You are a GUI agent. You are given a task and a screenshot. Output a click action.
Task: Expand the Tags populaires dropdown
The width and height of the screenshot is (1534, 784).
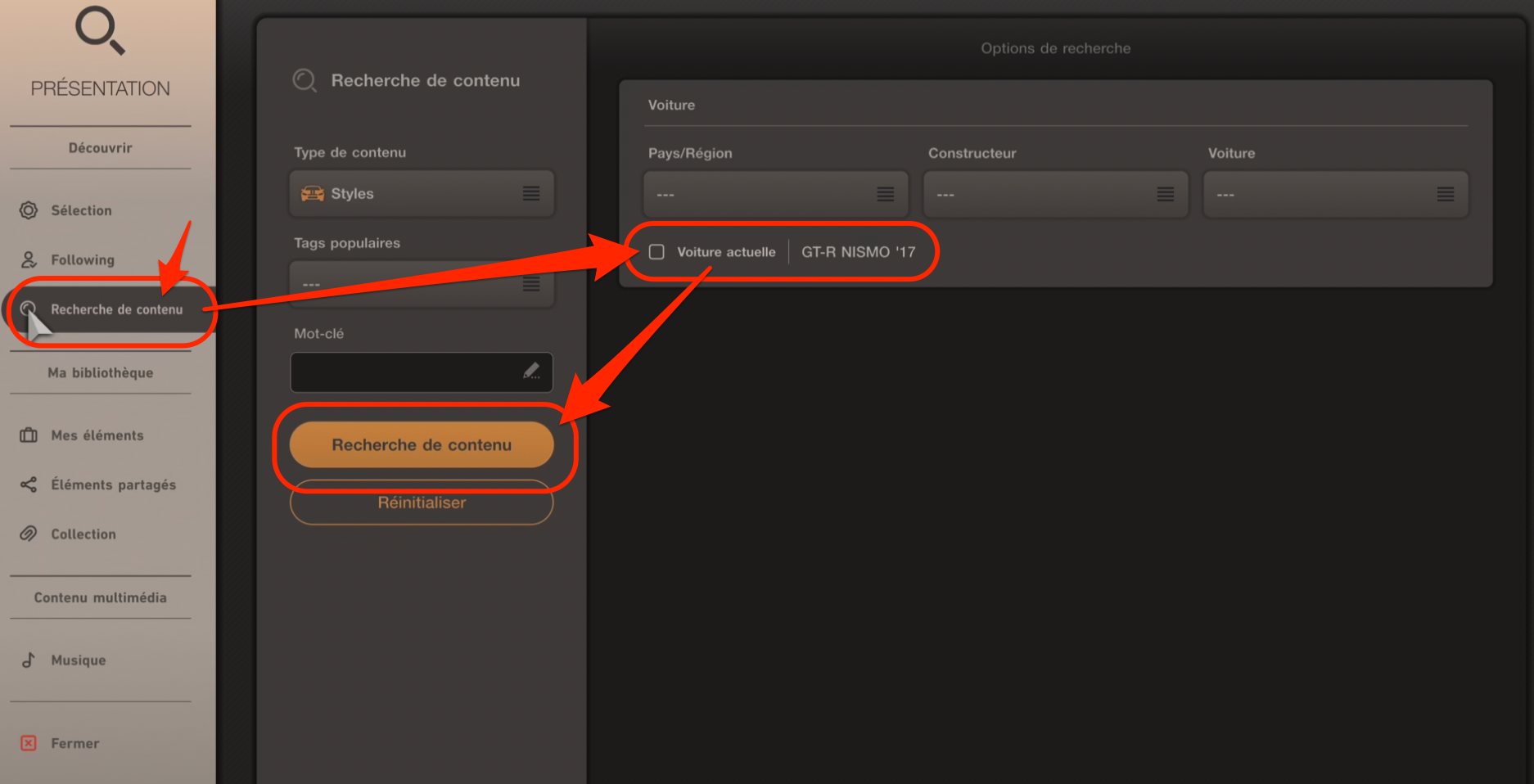tap(422, 285)
